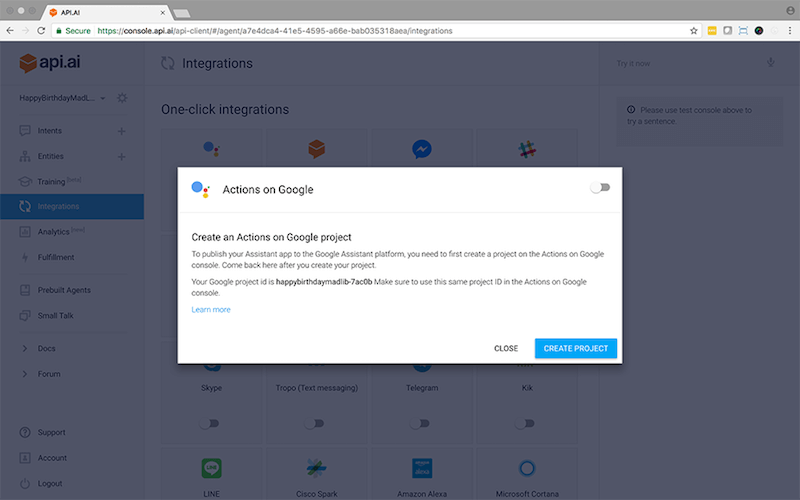Screen dimensions: 800x500
Task: Open Chrome three-dot menu
Action: click(789, 31)
